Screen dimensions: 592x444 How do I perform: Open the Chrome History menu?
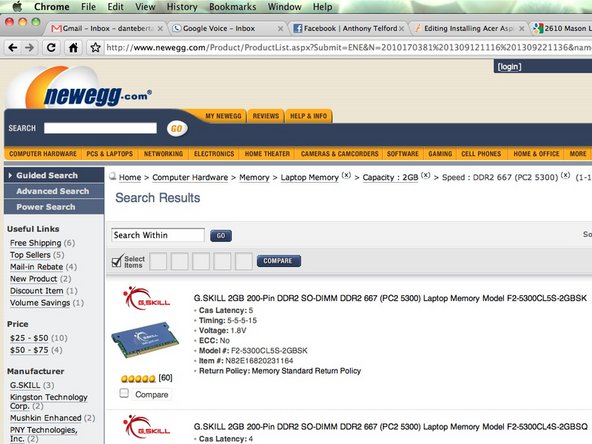point(182,7)
